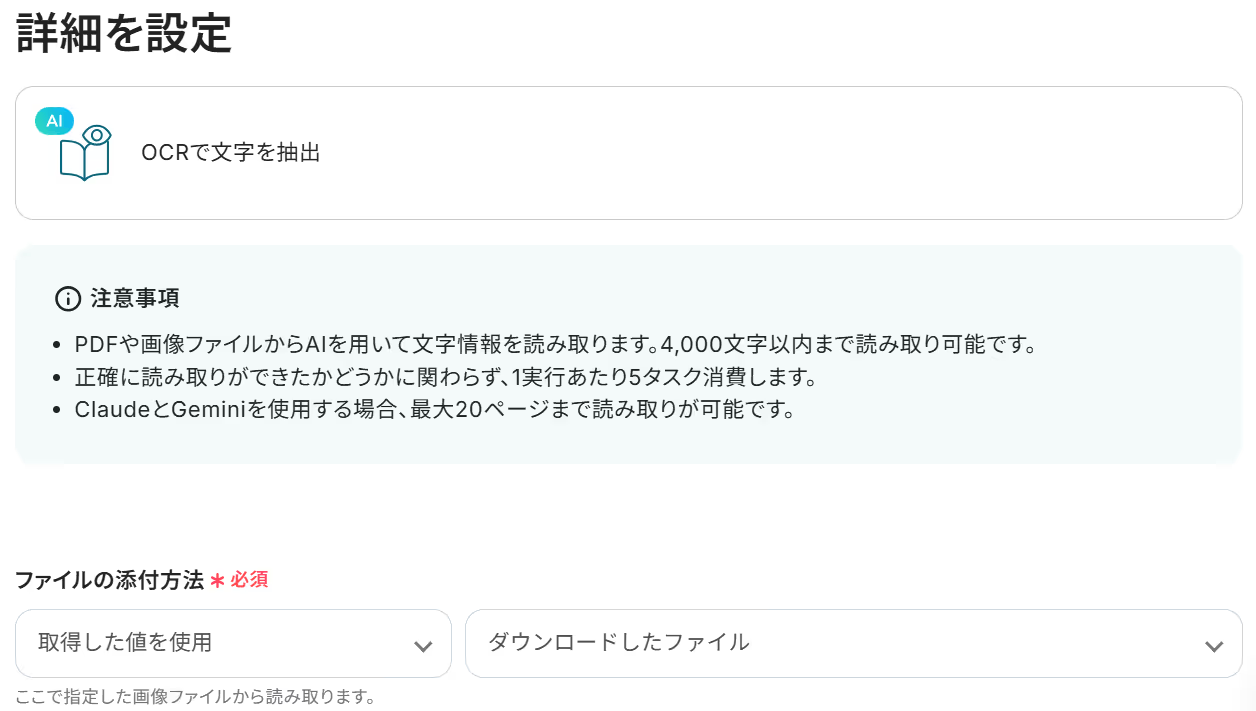The width and height of the screenshot is (1256, 711).
Task: Click the red 必須 text
Action: [249, 580]
